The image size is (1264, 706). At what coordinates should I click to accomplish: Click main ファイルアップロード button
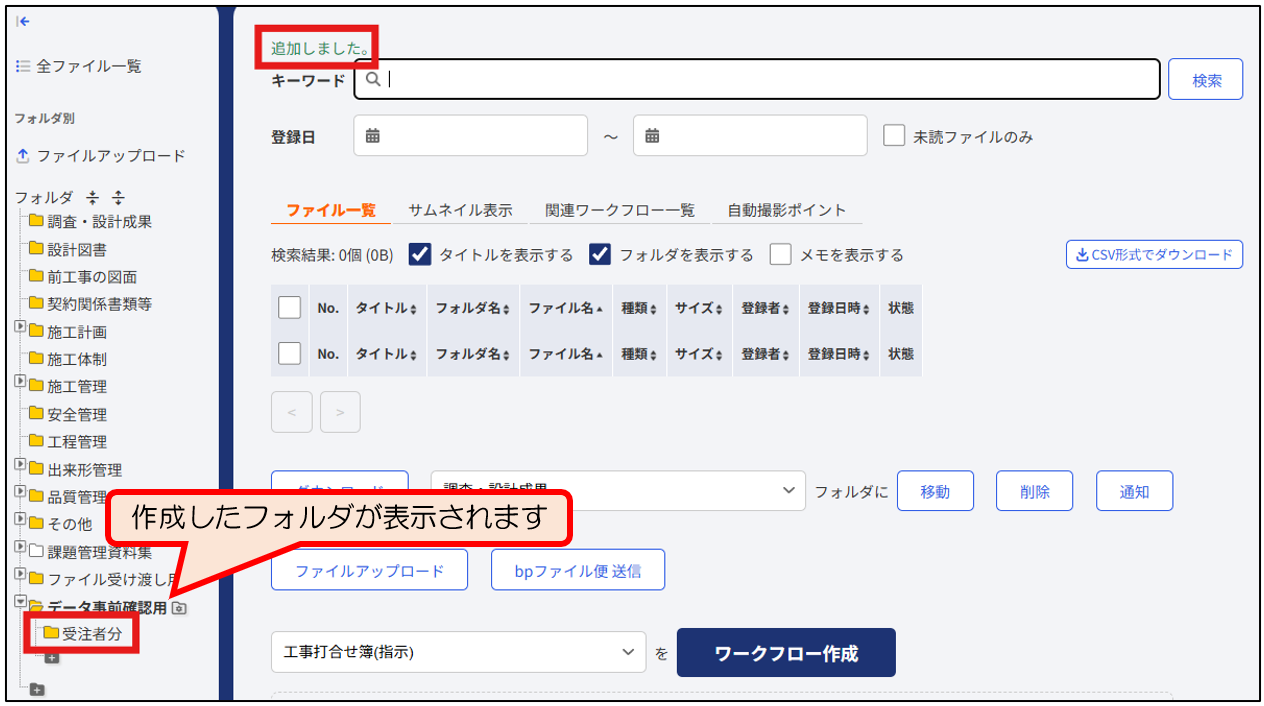click(369, 571)
